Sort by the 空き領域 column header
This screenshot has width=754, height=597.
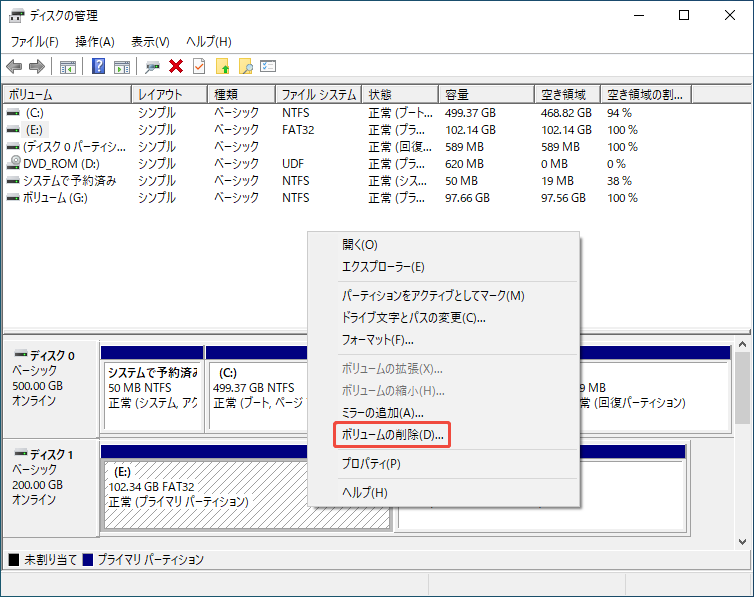coord(568,95)
